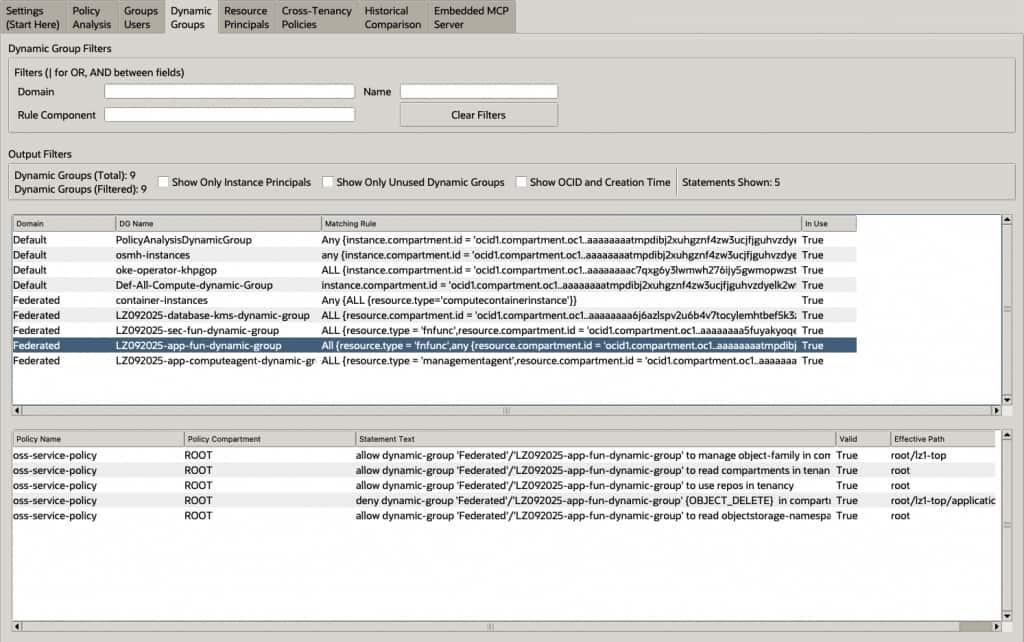
Task: Toggle Show Only Unused Dynamic Groups
Action: 328,182
